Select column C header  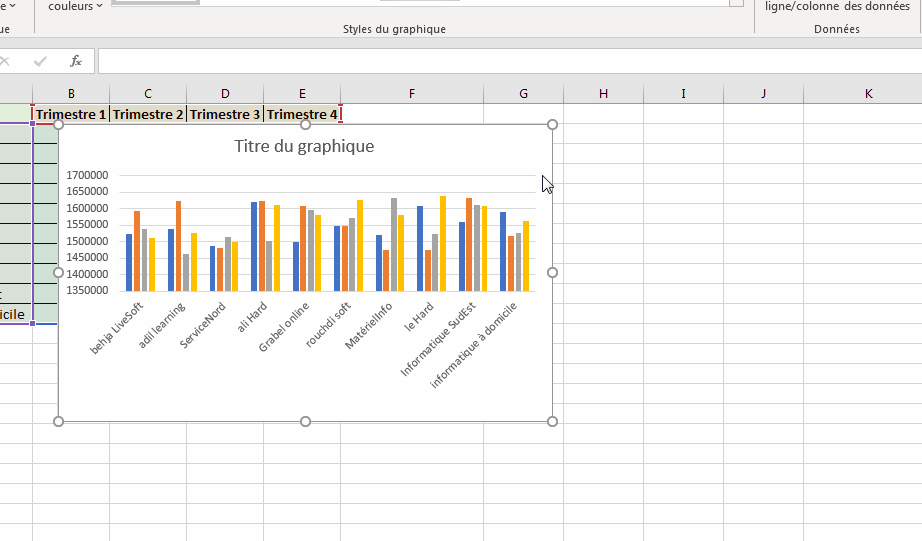click(x=148, y=93)
